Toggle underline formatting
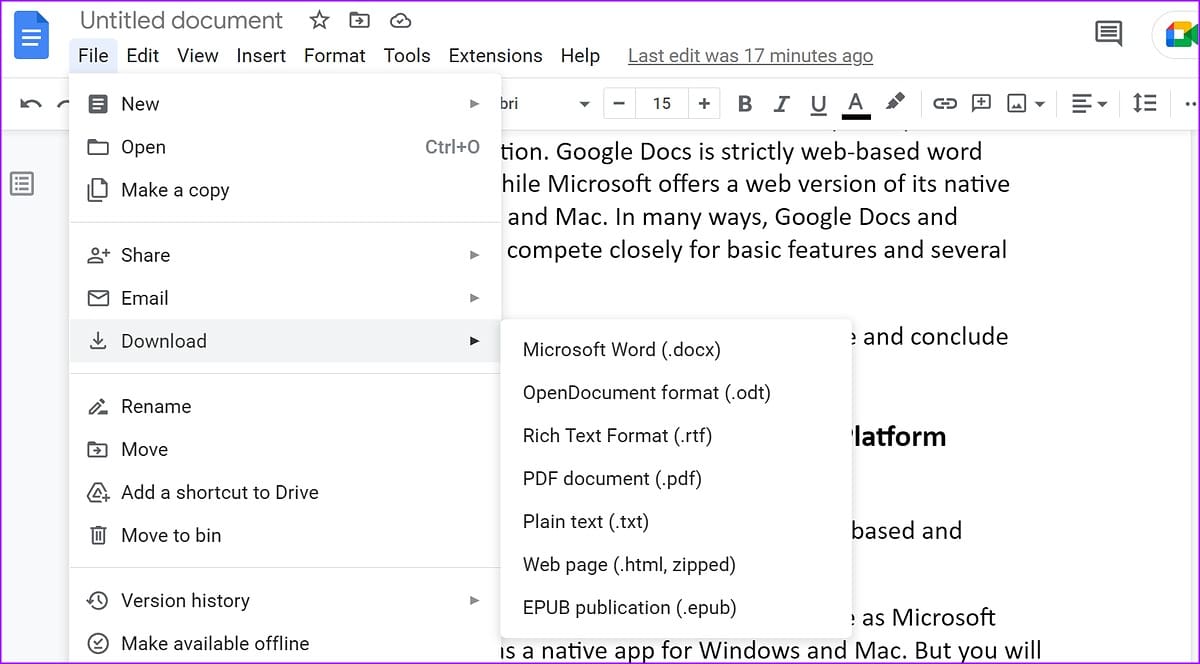The image size is (1200, 664). (819, 103)
